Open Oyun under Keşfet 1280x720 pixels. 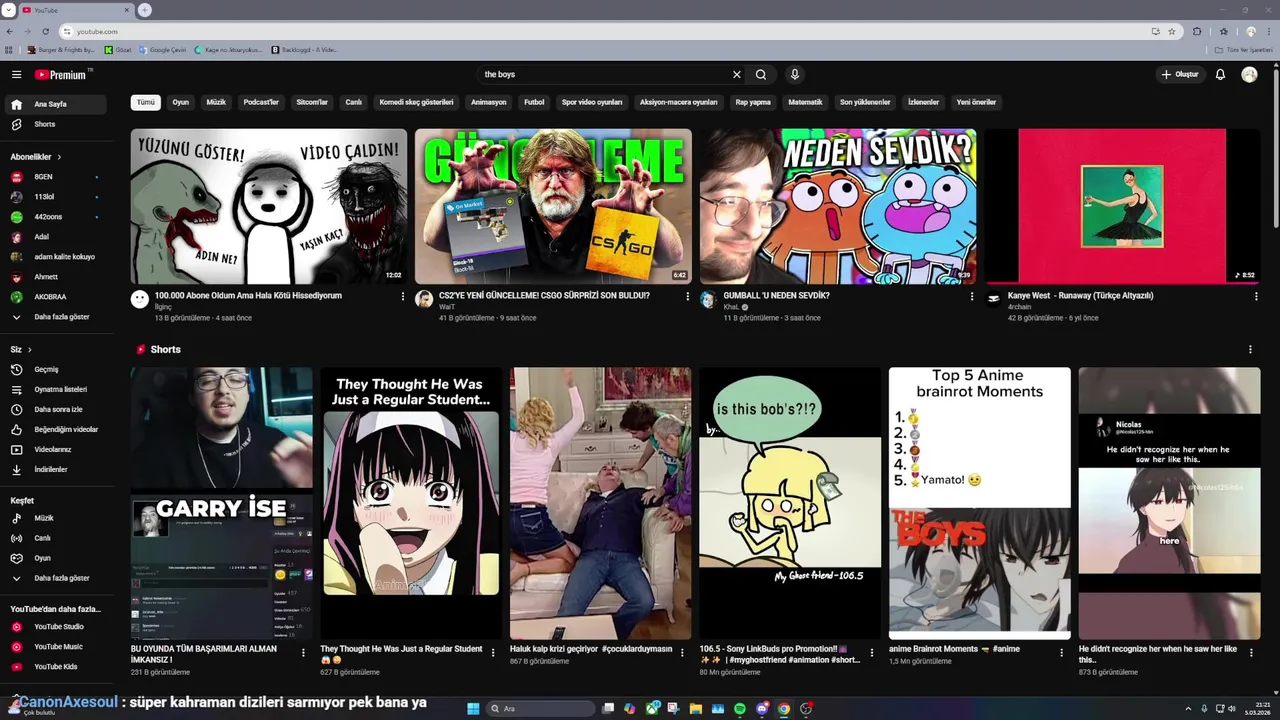(57, 559)
